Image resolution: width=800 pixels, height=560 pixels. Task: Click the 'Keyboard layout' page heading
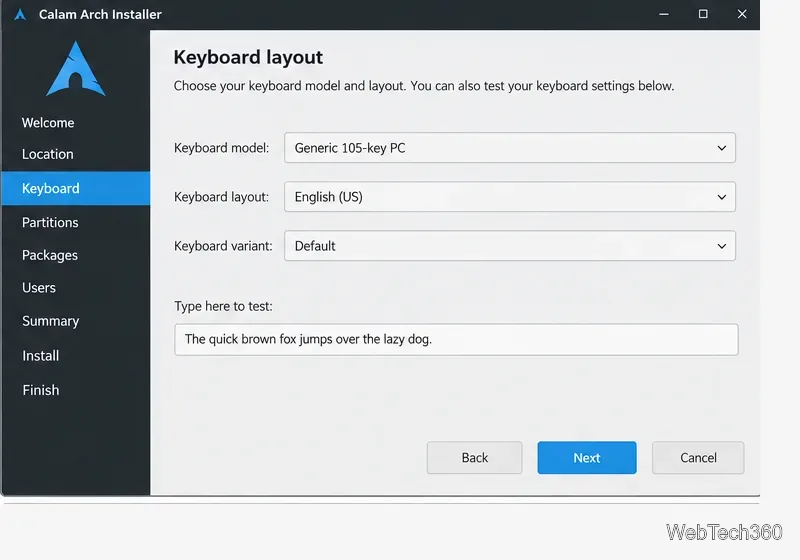[x=248, y=57]
